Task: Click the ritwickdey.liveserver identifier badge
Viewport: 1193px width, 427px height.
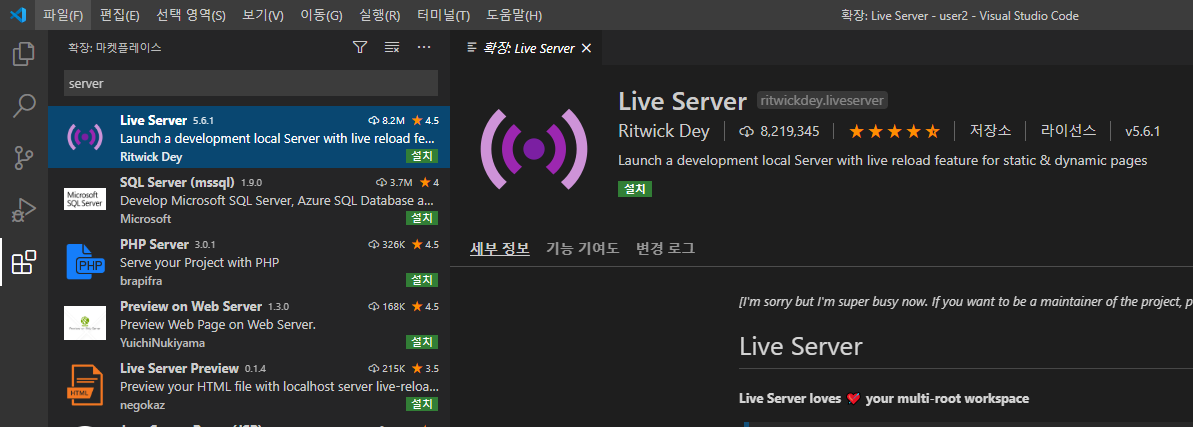Action: click(x=822, y=100)
